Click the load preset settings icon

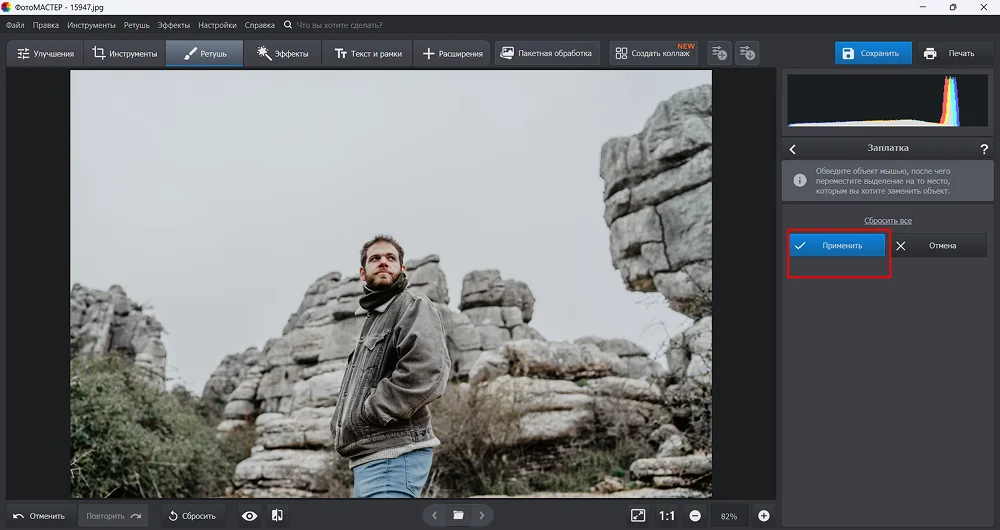pyautogui.click(x=747, y=53)
